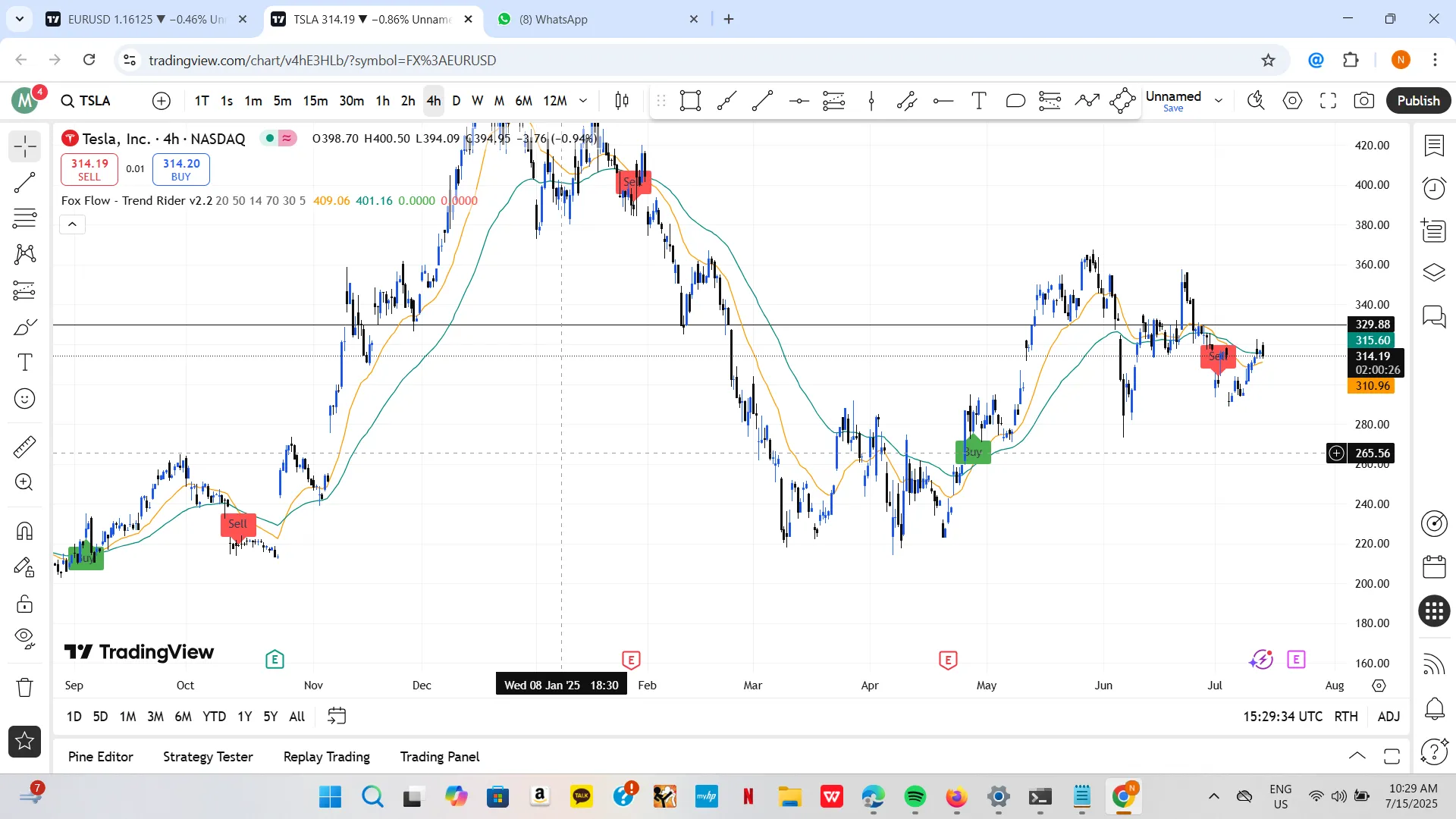Viewport: 1456px width, 819px height.
Task: Open quick search in top toolbar
Action: (1256, 101)
